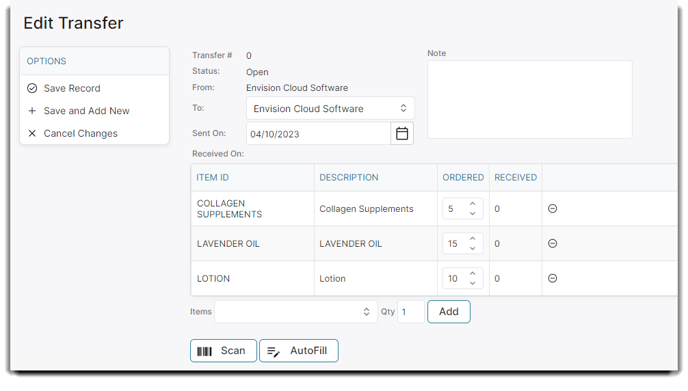The width and height of the screenshot is (688, 391).
Task: Open the Items dropdown
Action: [x=296, y=312]
